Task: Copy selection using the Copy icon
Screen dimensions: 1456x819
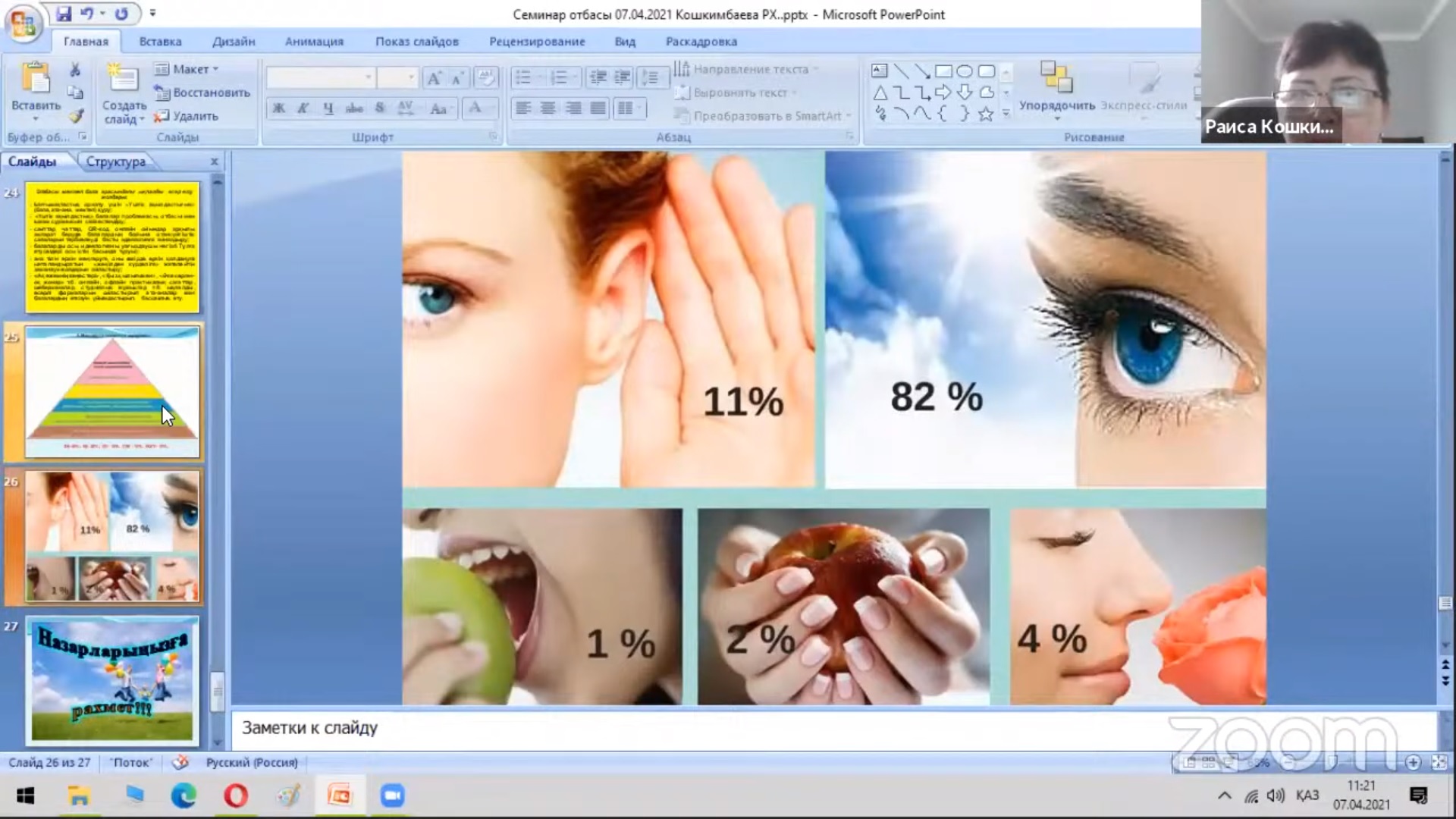Action: click(75, 93)
